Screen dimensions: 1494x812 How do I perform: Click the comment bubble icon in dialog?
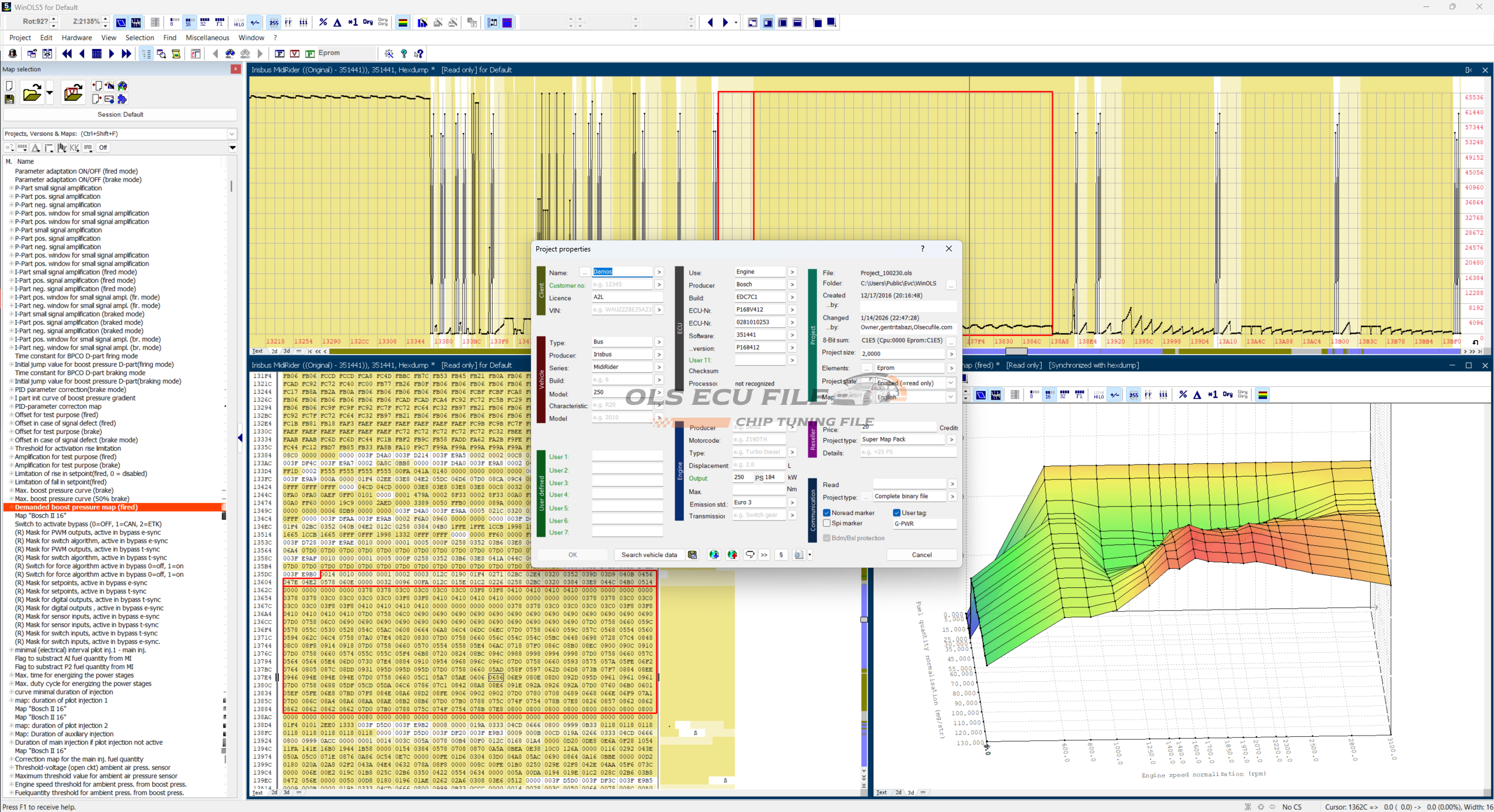750,555
